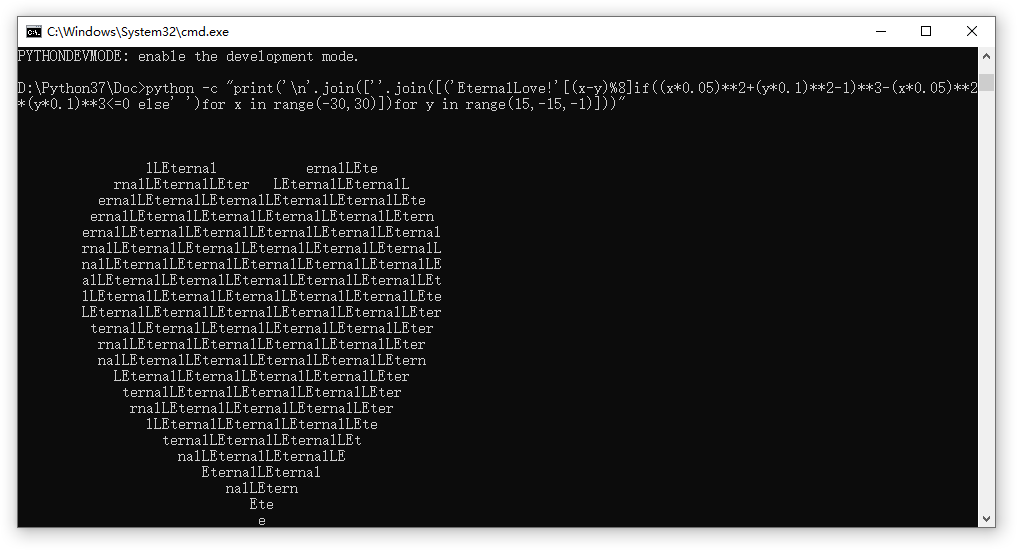Click the scrollbar down arrow
The image size is (1017, 550).
tap(986, 519)
